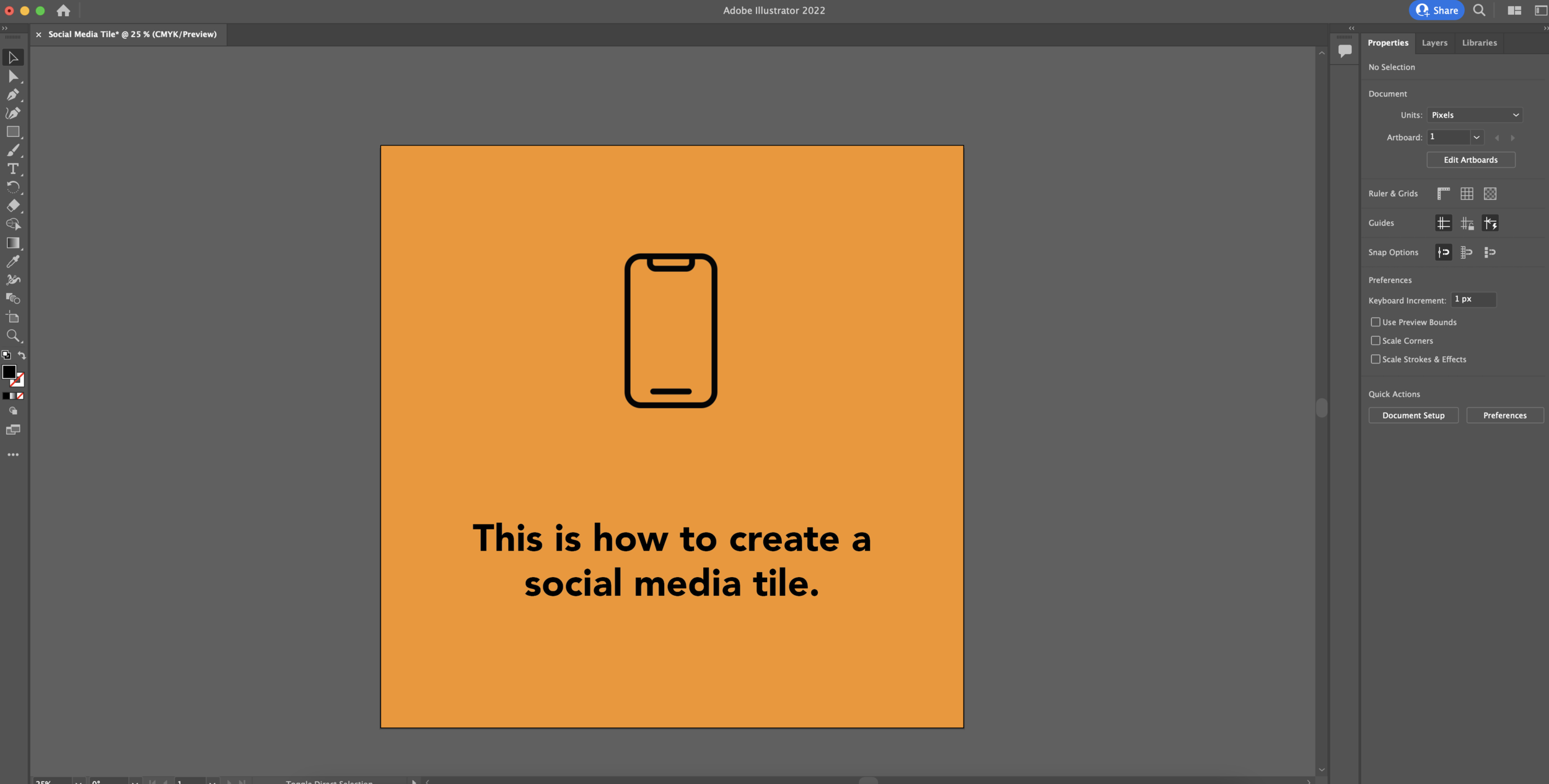1549x784 pixels.
Task: Switch to the Layers tab
Action: pyautogui.click(x=1434, y=43)
